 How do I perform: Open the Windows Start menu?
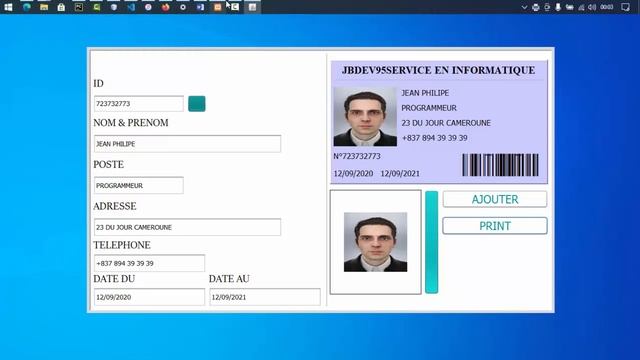8,7
